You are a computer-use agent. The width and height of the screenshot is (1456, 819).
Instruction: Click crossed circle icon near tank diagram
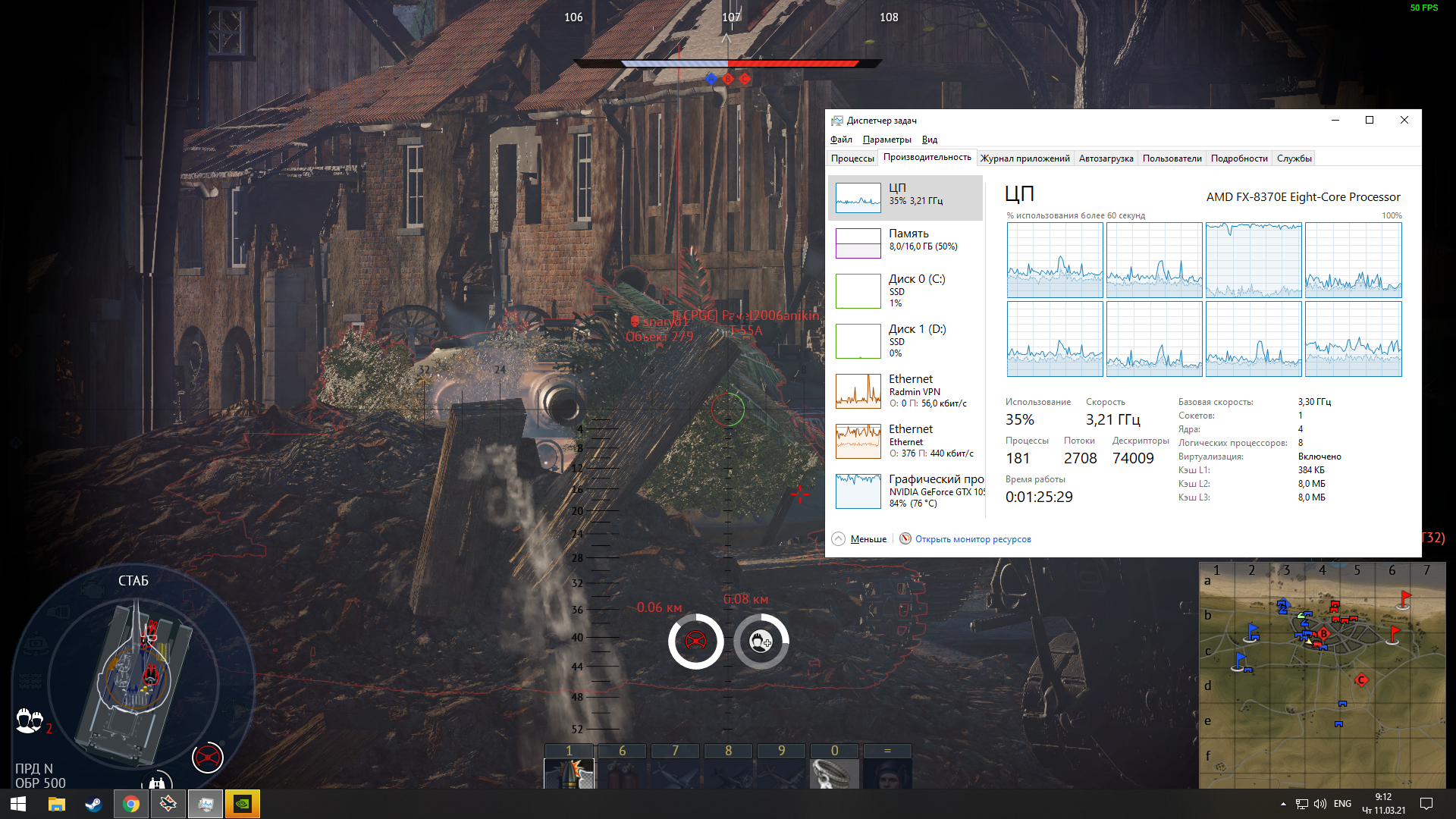[207, 757]
